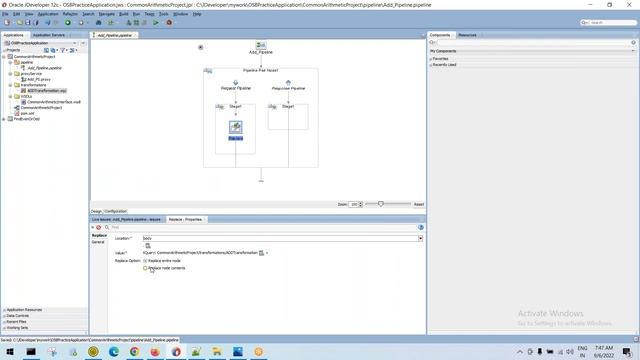Open the Location dropdown arrow
Viewport: 640px width, 360px height.
[x=420, y=238]
